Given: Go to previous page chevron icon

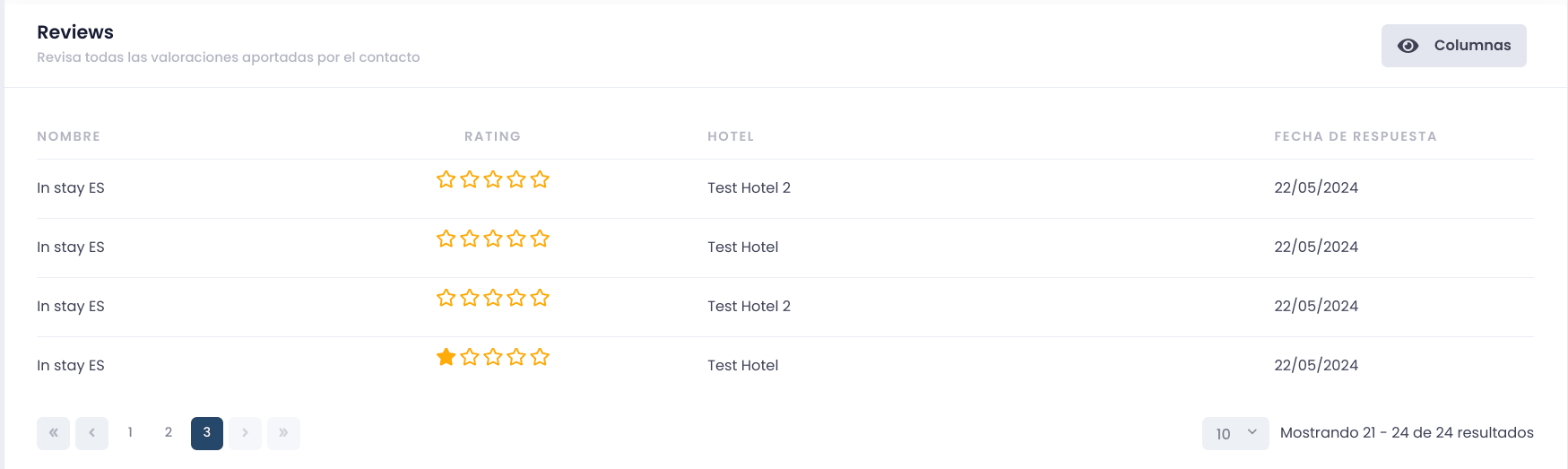Looking at the screenshot, I should [x=91, y=433].
